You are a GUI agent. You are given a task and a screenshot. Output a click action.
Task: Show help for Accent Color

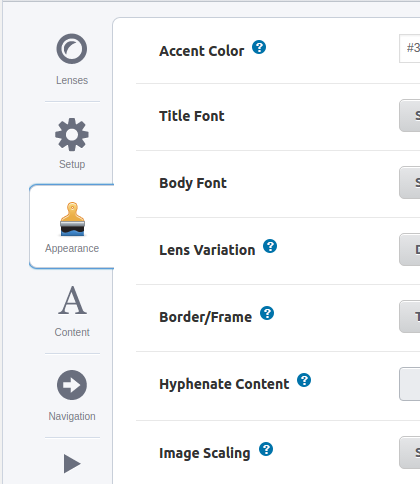[259, 47]
